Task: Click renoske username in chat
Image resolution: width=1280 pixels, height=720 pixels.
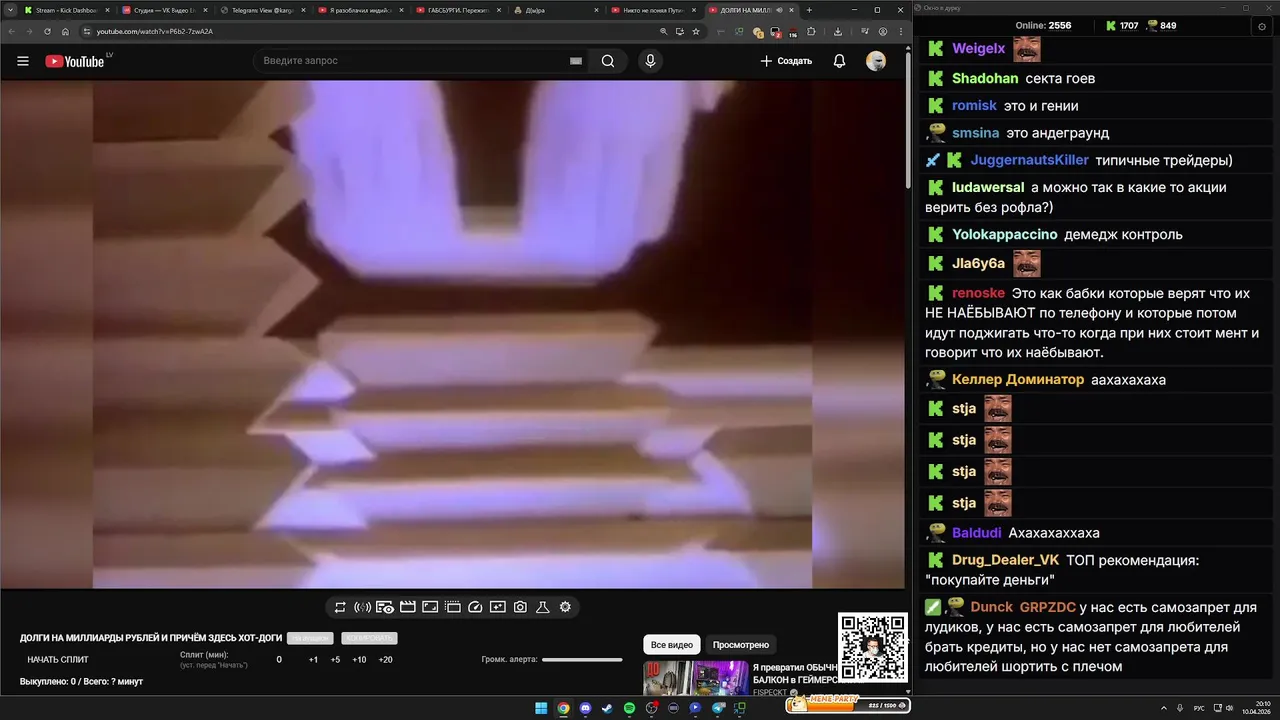Action: click(x=978, y=293)
